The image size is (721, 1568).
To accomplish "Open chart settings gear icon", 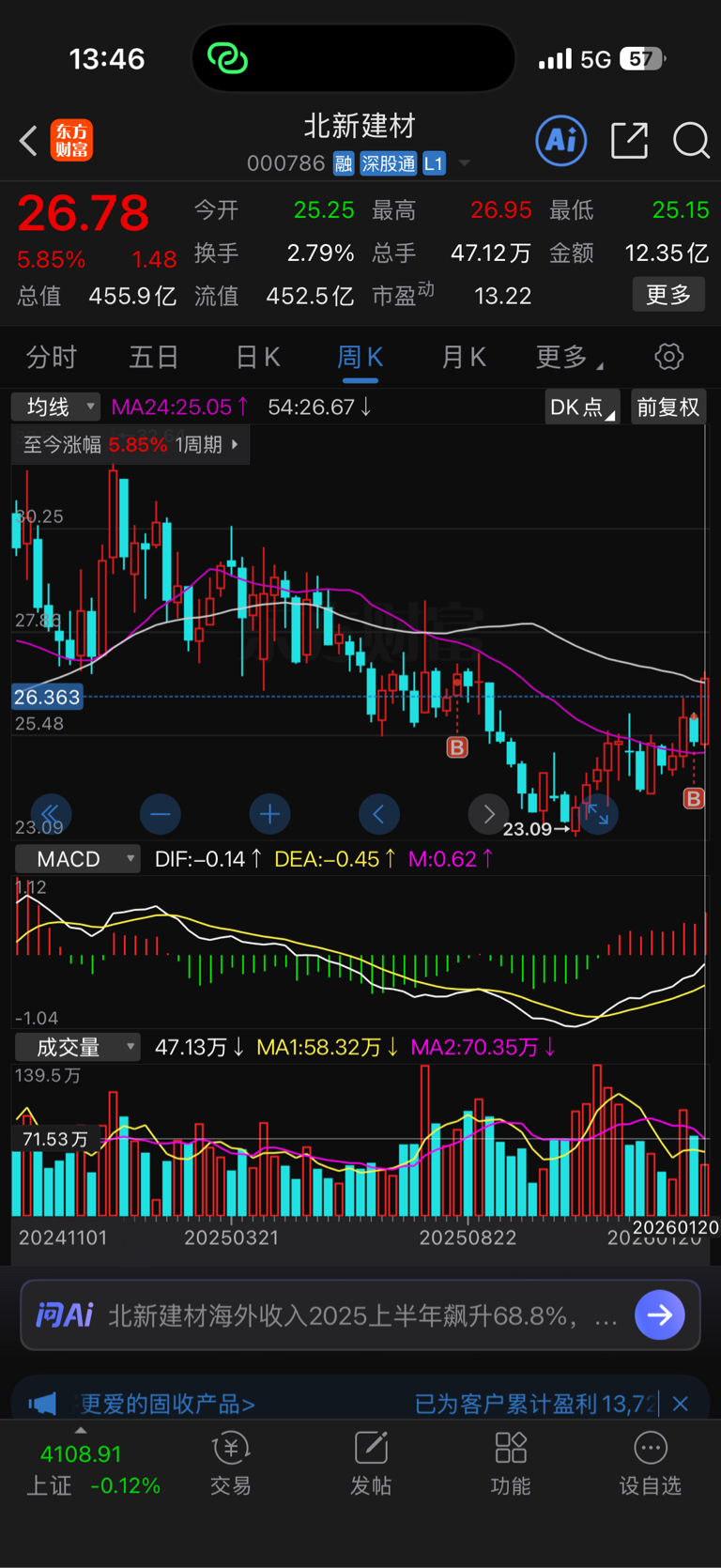I will [x=668, y=357].
